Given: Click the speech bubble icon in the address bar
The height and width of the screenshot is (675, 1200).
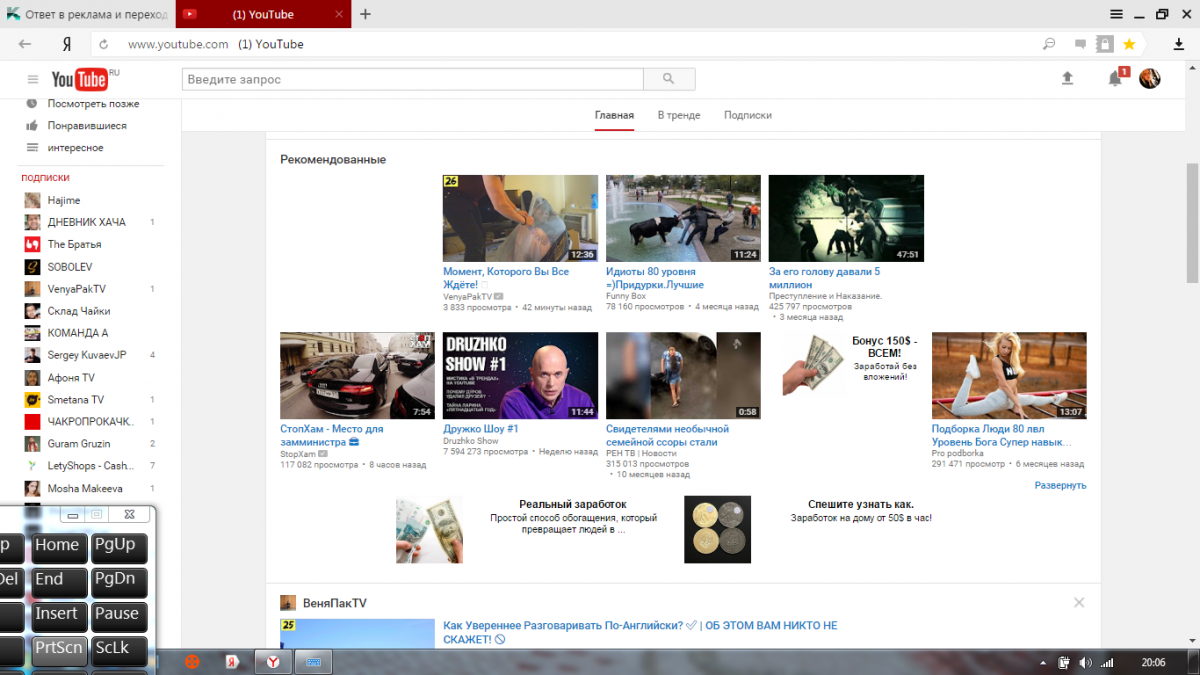Looking at the screenshot, I should (x=1080, y=44).
